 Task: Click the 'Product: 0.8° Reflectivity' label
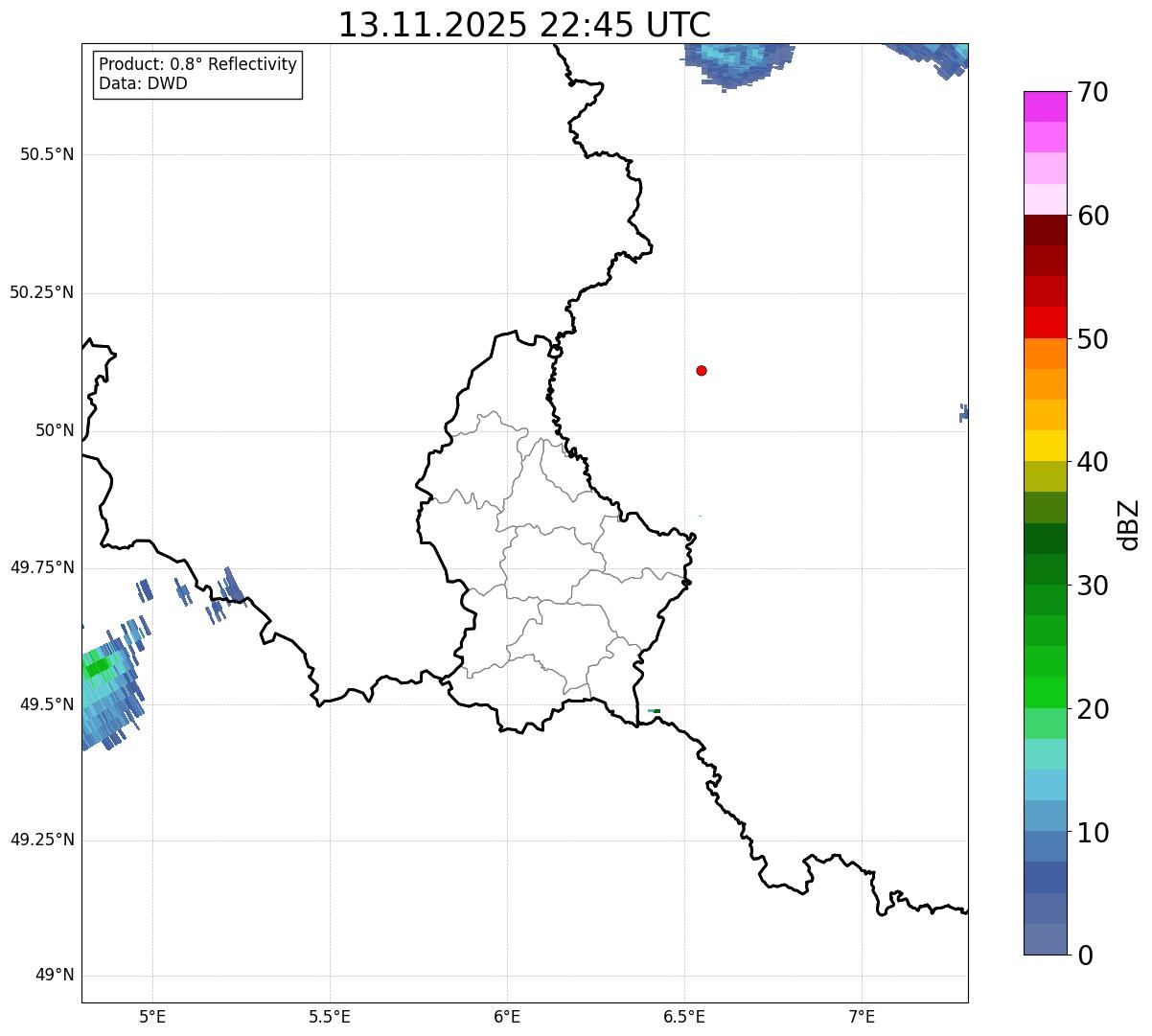pyautogui.click(x=198, y=64)
